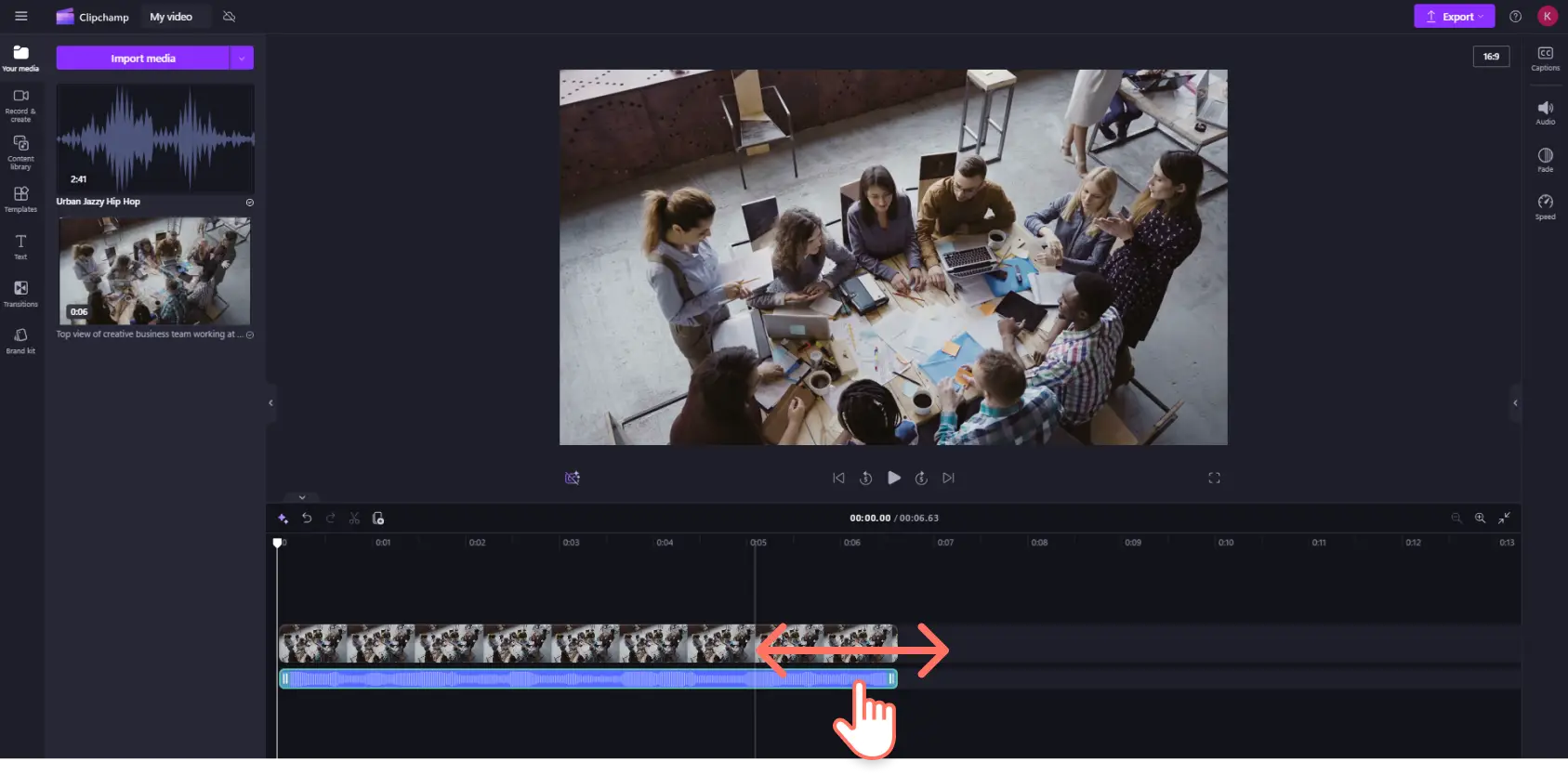Open the Captions panel
The width and height of the screenshot is (1568, 775).
[1545, 58]
